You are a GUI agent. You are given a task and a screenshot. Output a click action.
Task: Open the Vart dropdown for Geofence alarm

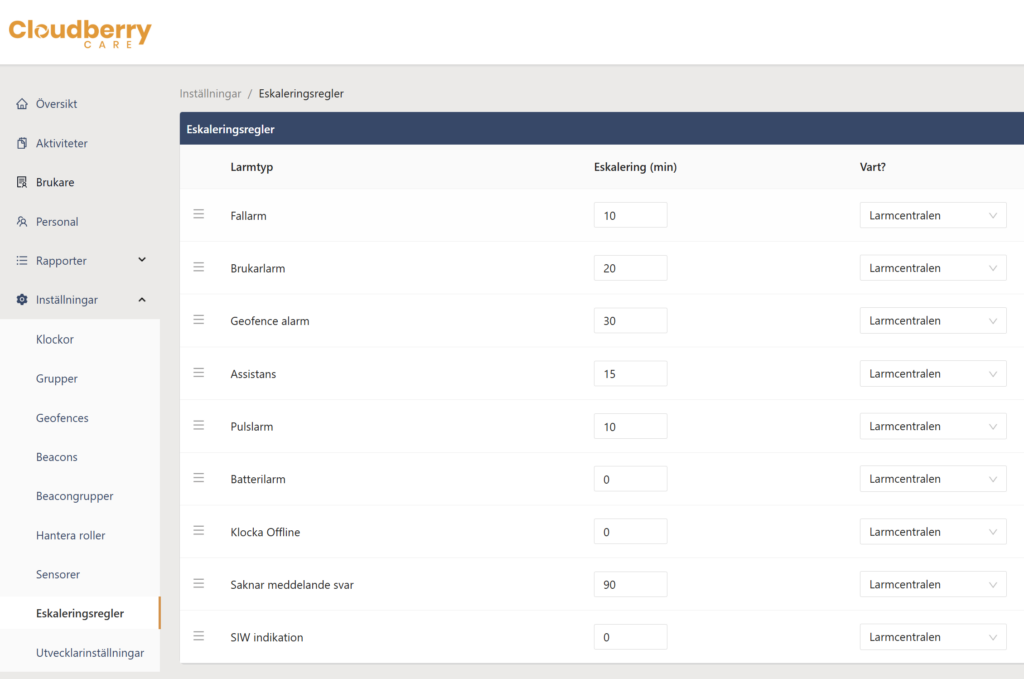pyautogui.click(x=933, y=321)
